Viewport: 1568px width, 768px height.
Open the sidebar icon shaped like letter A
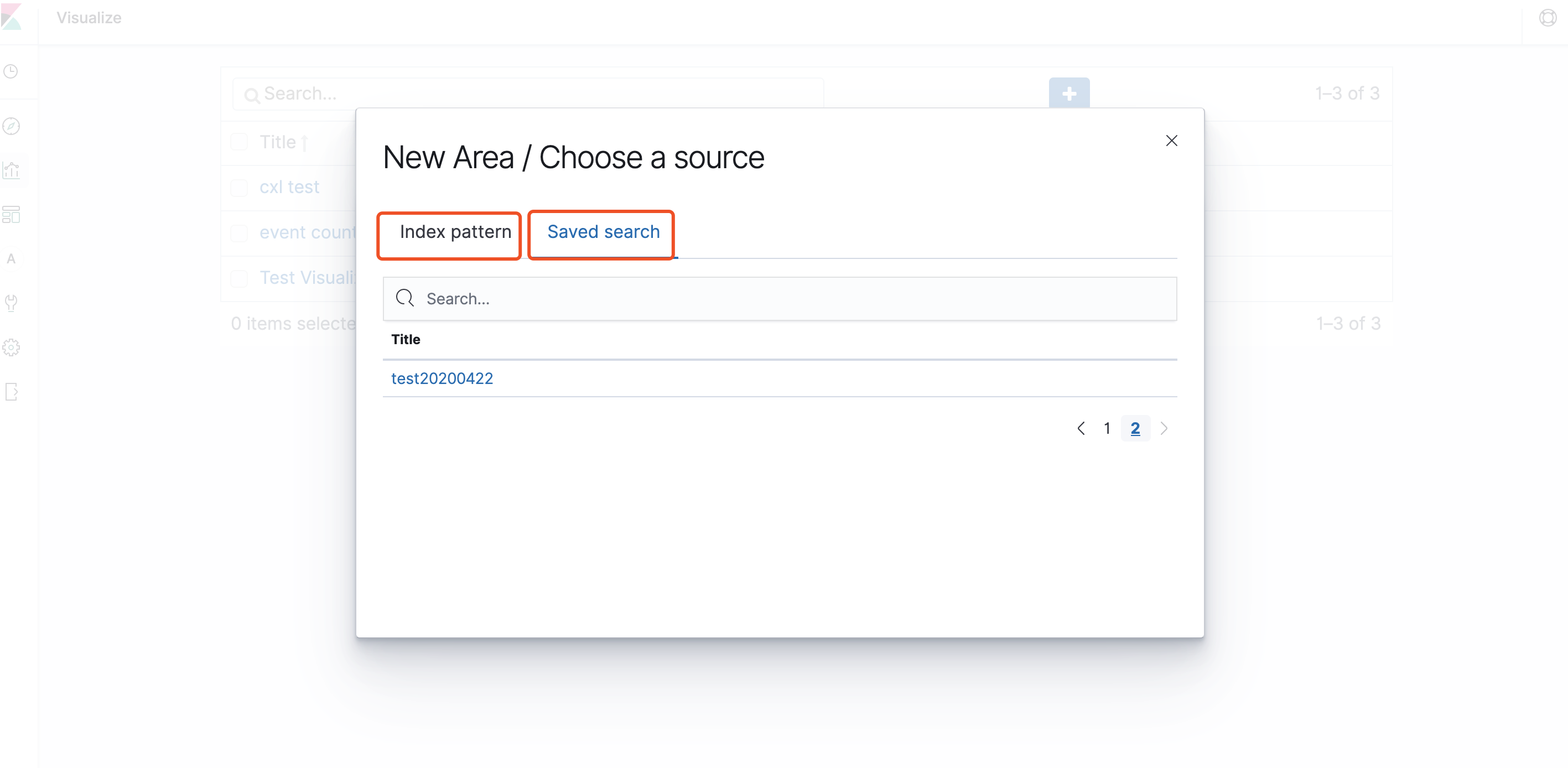pos(11,258)
